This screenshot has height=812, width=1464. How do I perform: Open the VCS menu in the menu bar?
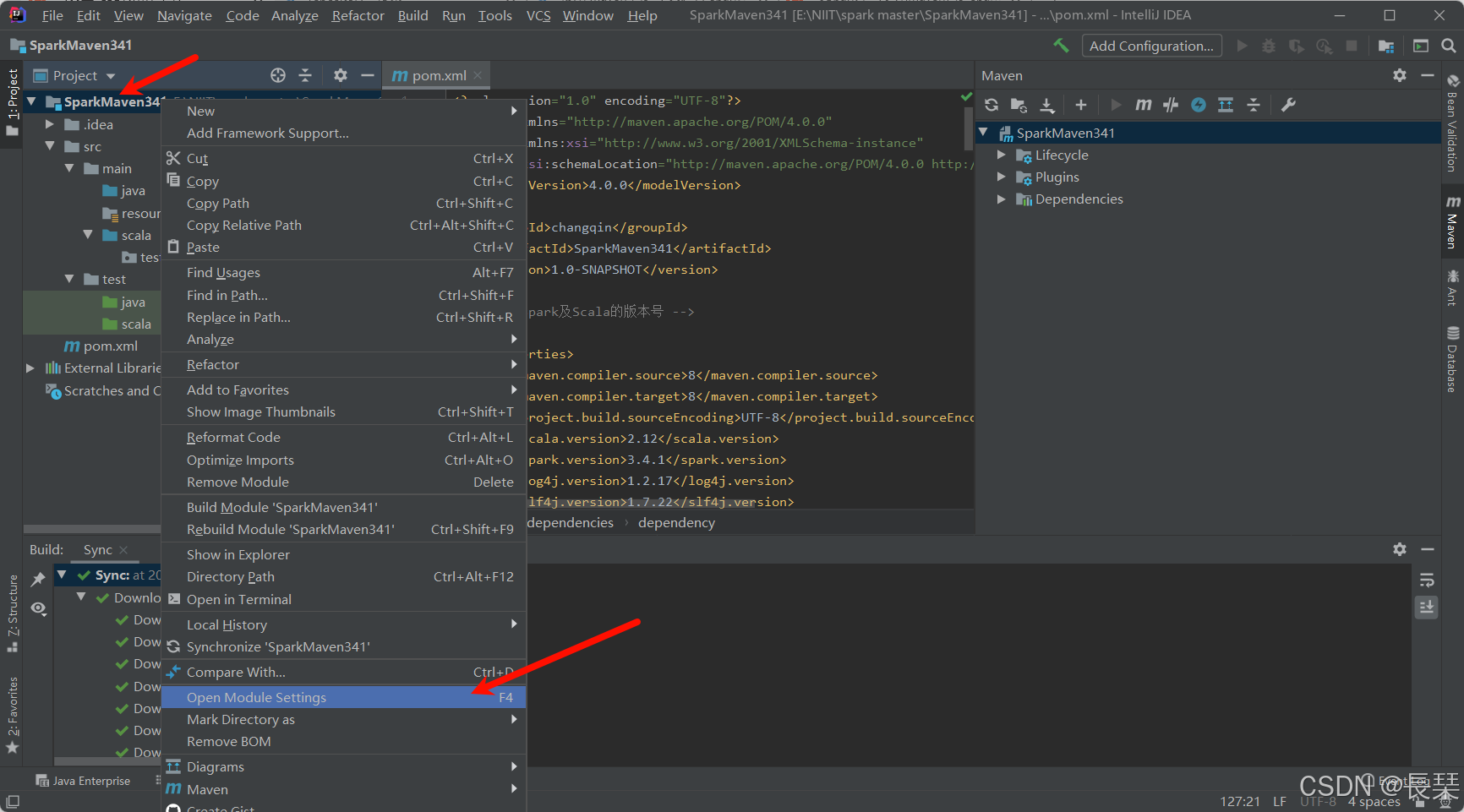(538, 15)
